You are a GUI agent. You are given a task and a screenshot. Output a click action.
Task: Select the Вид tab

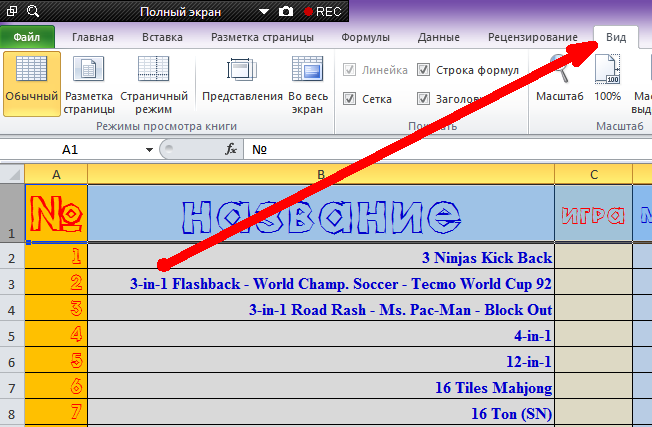[616, 37]
